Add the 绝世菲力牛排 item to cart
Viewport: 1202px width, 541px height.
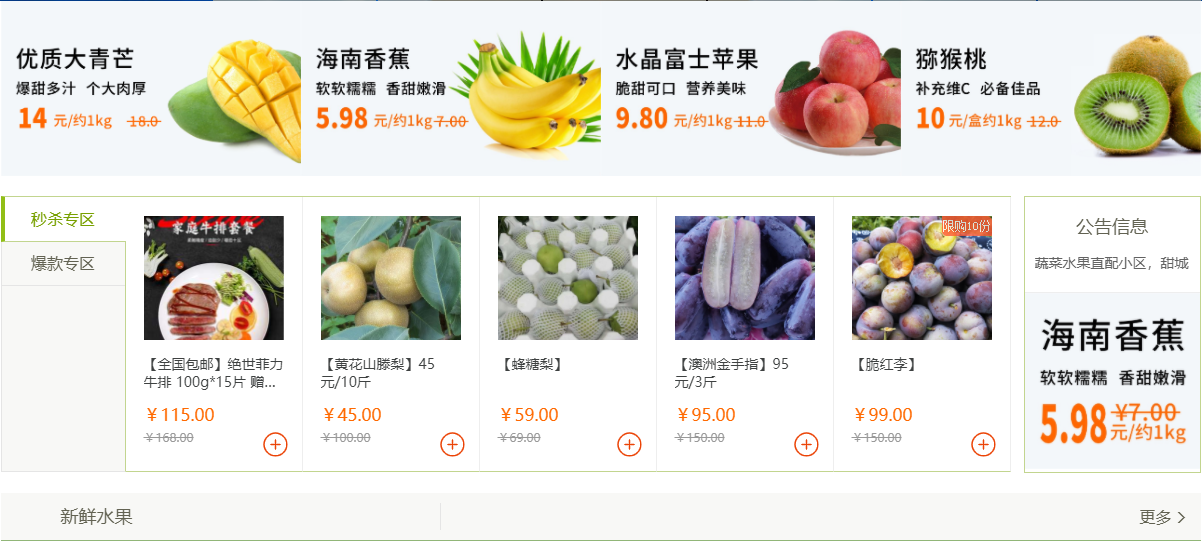click(x=276, y=444)
